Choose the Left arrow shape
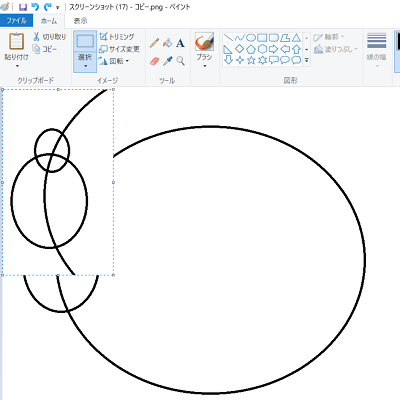Viewport: 400px width, 400px height. point(285,49)
